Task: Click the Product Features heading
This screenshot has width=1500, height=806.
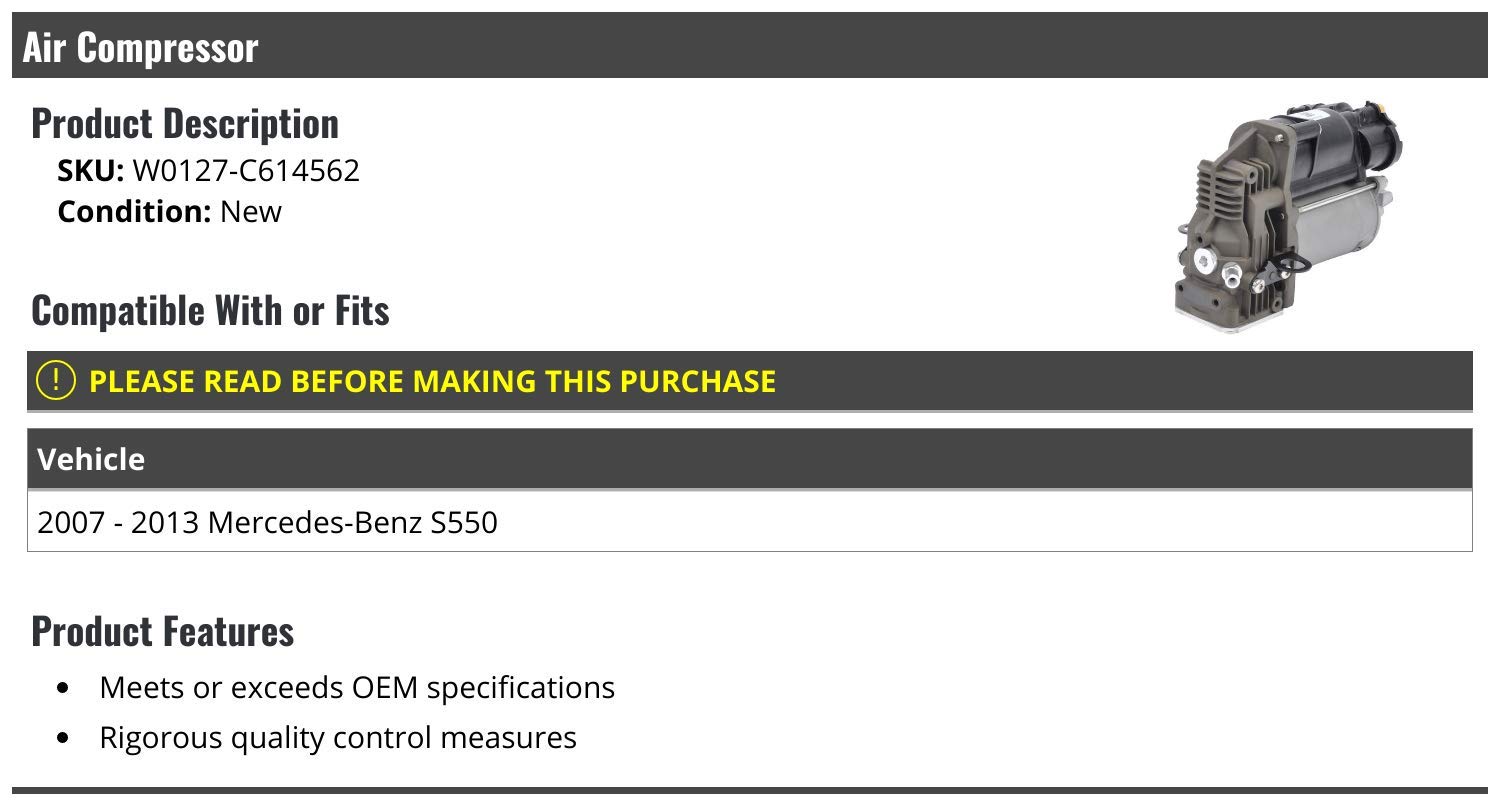Action: tap(163, 631)
